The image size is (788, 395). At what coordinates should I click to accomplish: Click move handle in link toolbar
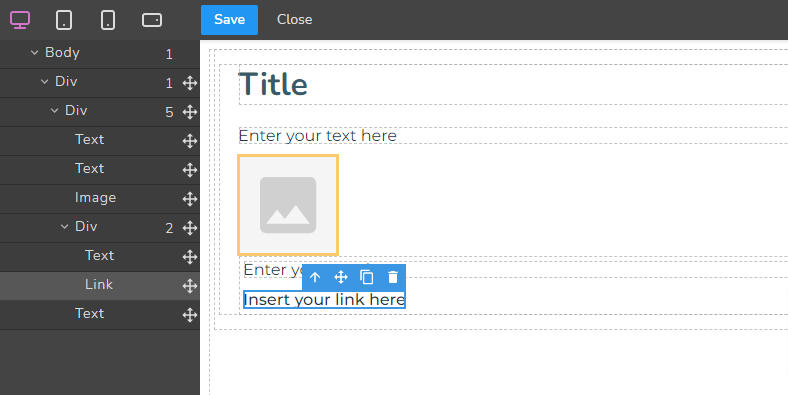[341, 277]
